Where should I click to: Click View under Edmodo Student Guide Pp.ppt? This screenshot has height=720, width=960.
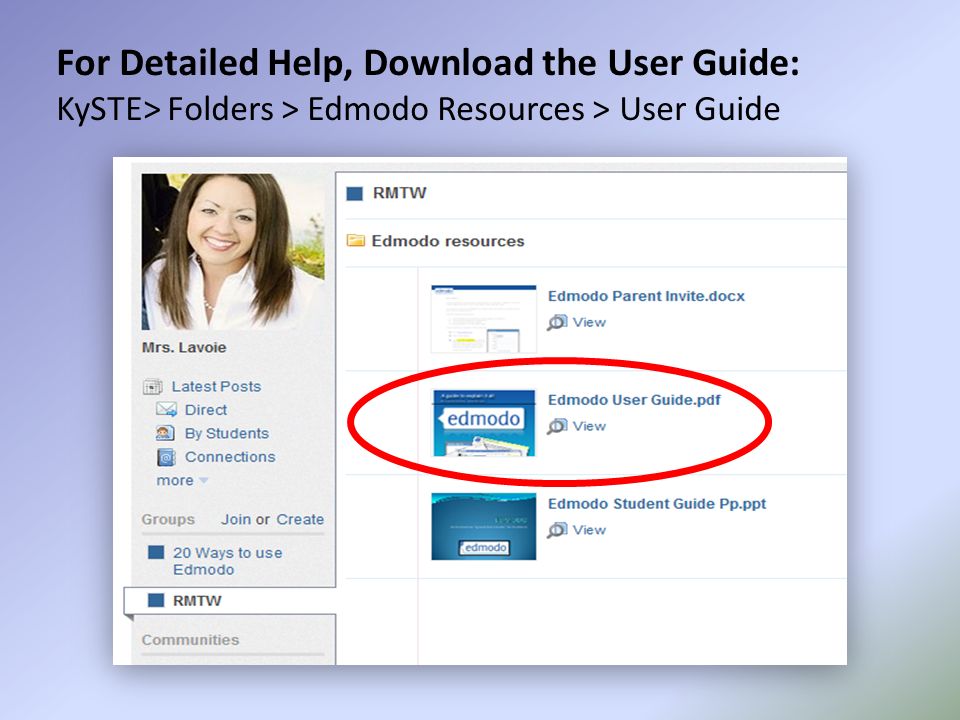coord(589,530)
